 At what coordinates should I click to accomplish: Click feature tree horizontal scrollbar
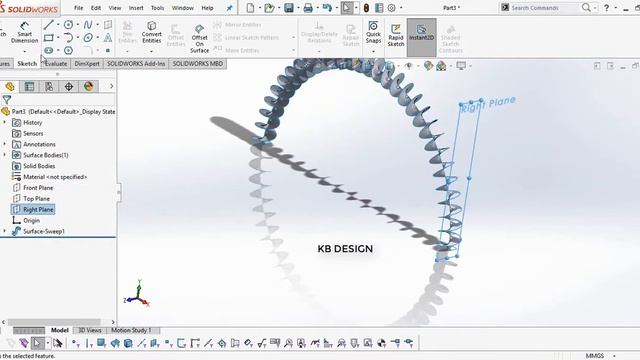click(x=55, y=322)
